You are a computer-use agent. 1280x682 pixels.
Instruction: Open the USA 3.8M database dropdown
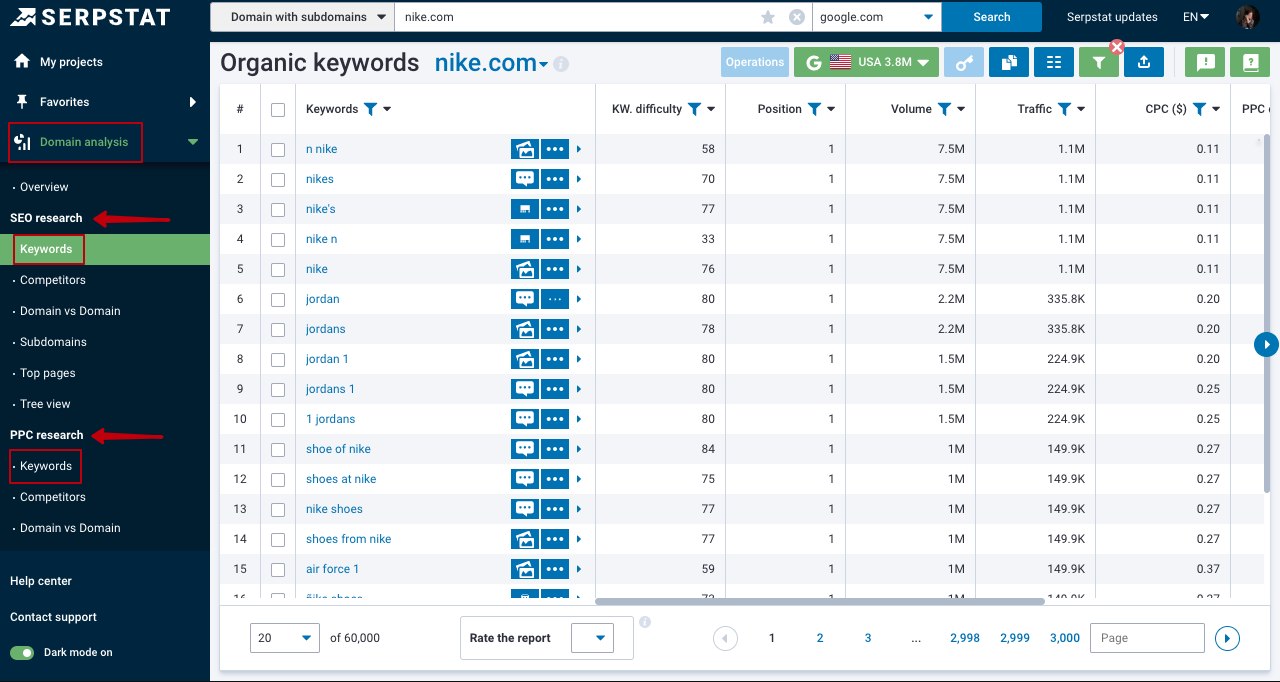[866, 62]
